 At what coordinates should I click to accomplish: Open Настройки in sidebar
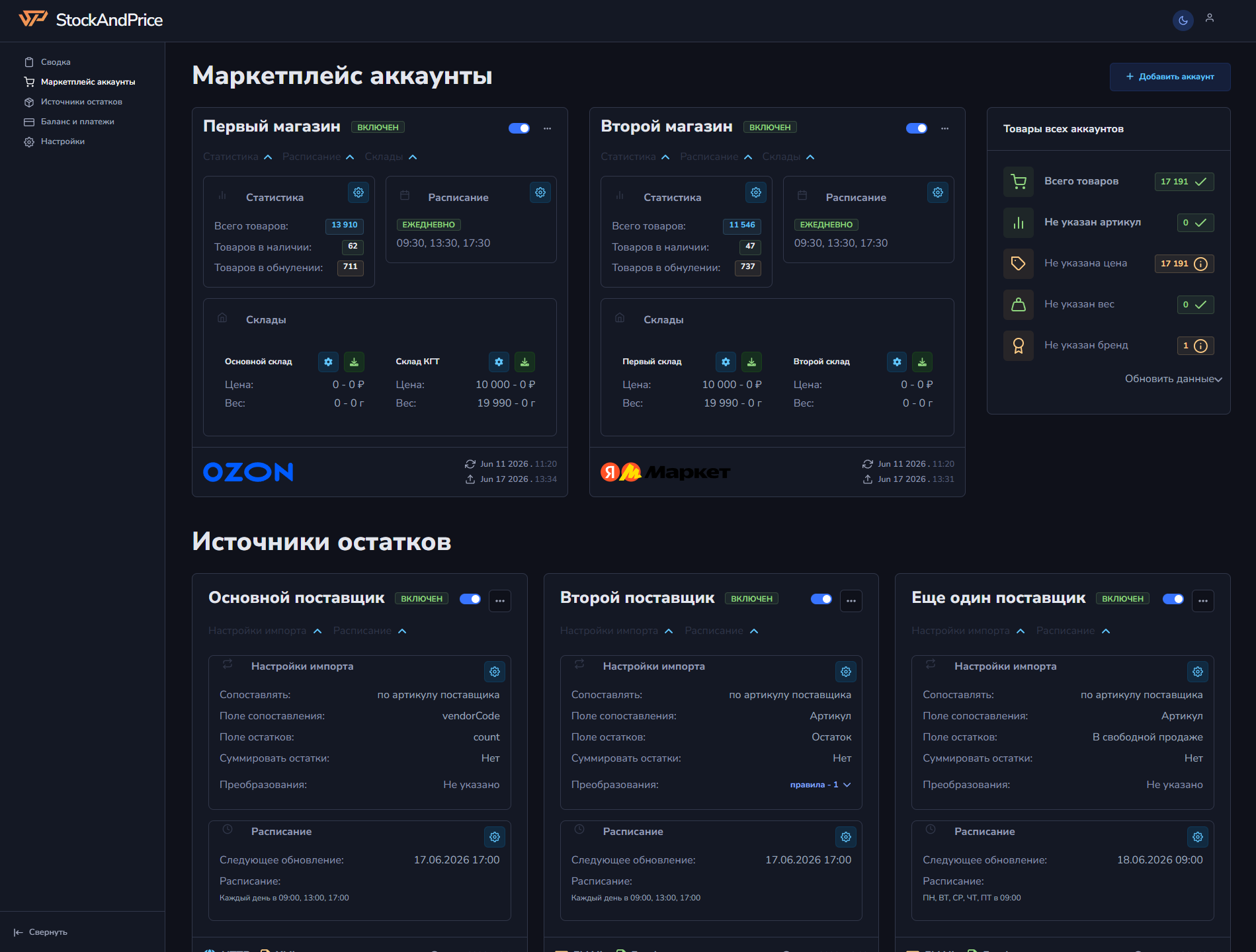[x=54, y=141]
